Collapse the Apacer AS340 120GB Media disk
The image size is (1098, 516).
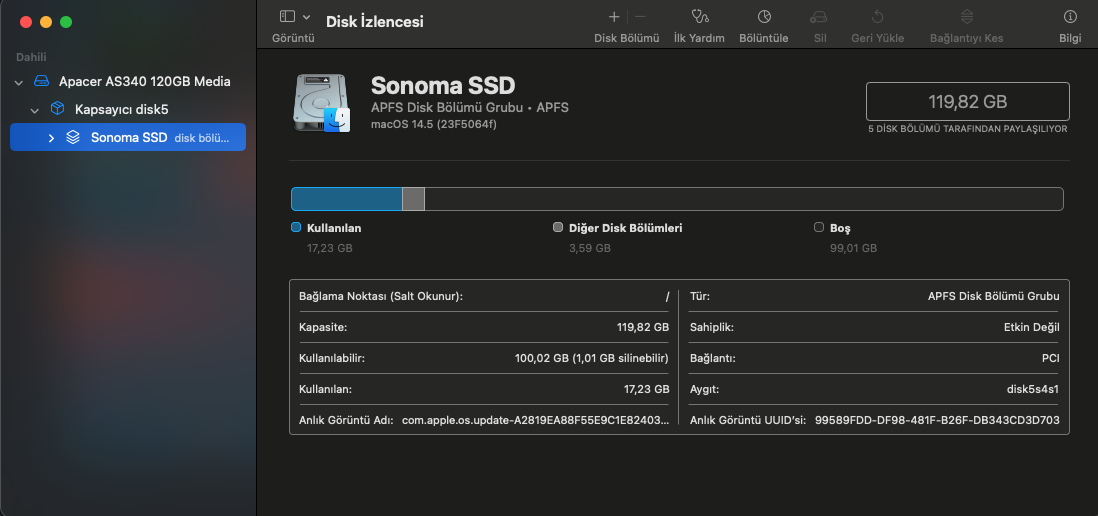(19, 81)
